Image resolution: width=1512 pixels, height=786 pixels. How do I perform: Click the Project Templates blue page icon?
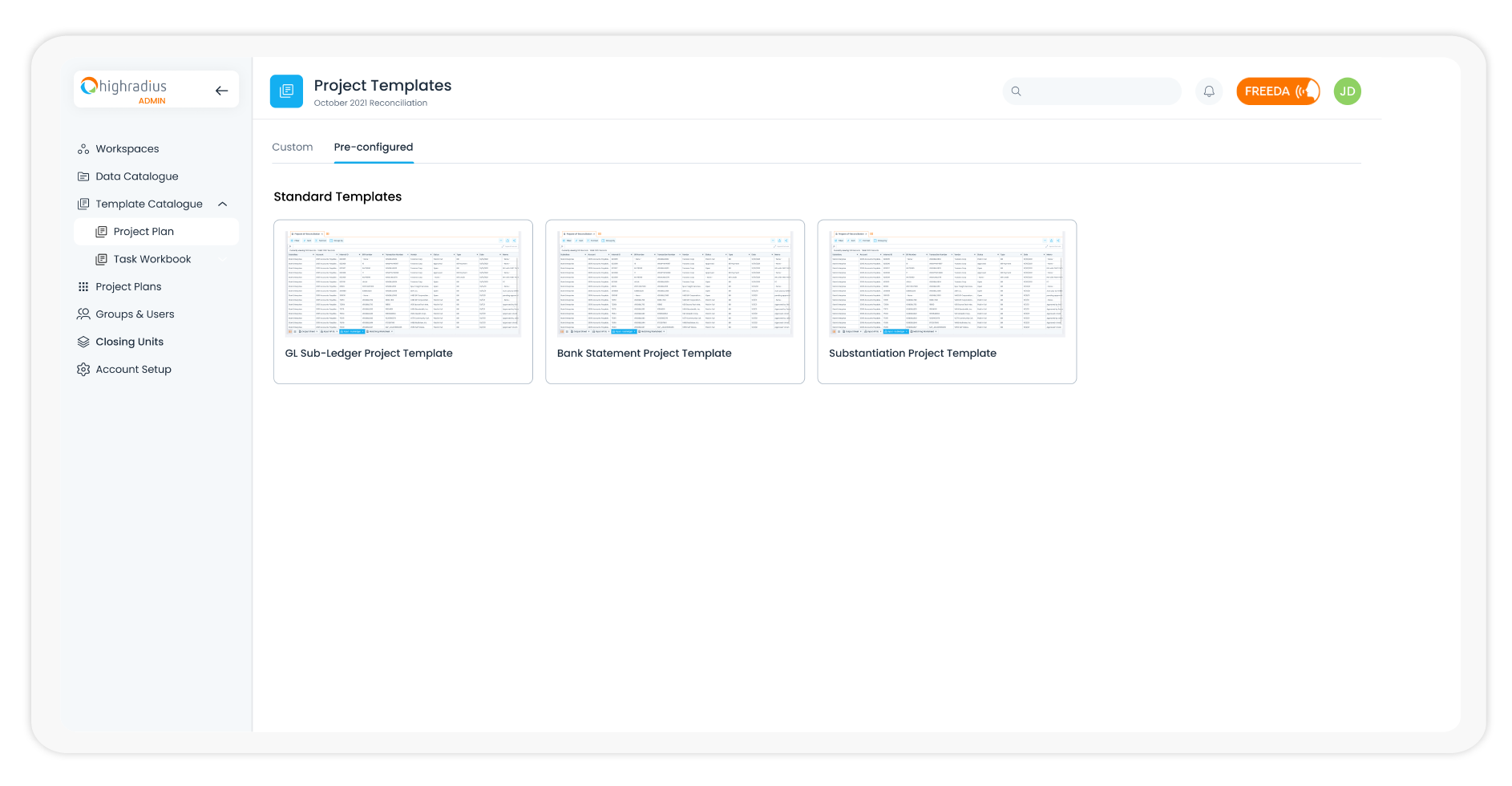click(x=286, y=91)
